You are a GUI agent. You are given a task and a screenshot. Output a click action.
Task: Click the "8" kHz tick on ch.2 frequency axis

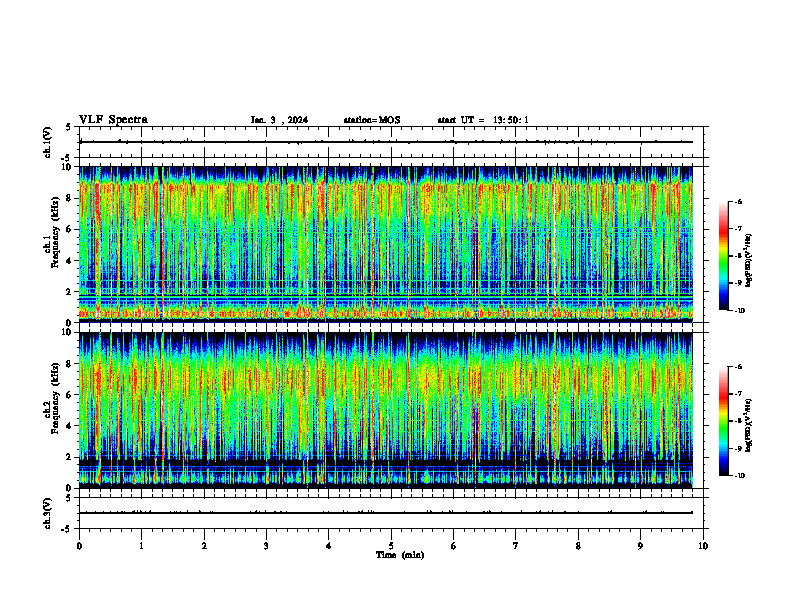(x=70, y=364)
